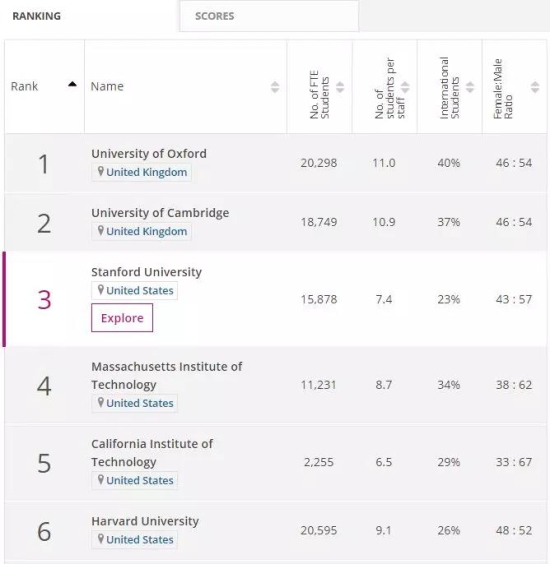The height and width of the screenshot is (564, 550).
Task: Click United Kingdom tag under Cambridge
Action: click(x=141, y=231)
